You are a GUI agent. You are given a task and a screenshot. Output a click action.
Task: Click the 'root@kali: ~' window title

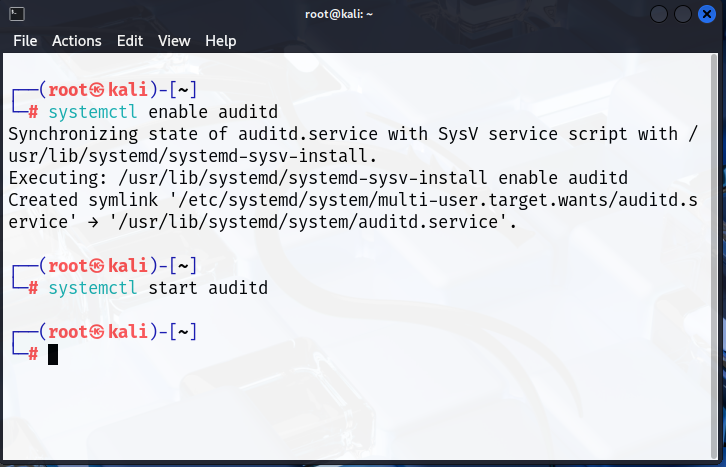tap(339, 14)
